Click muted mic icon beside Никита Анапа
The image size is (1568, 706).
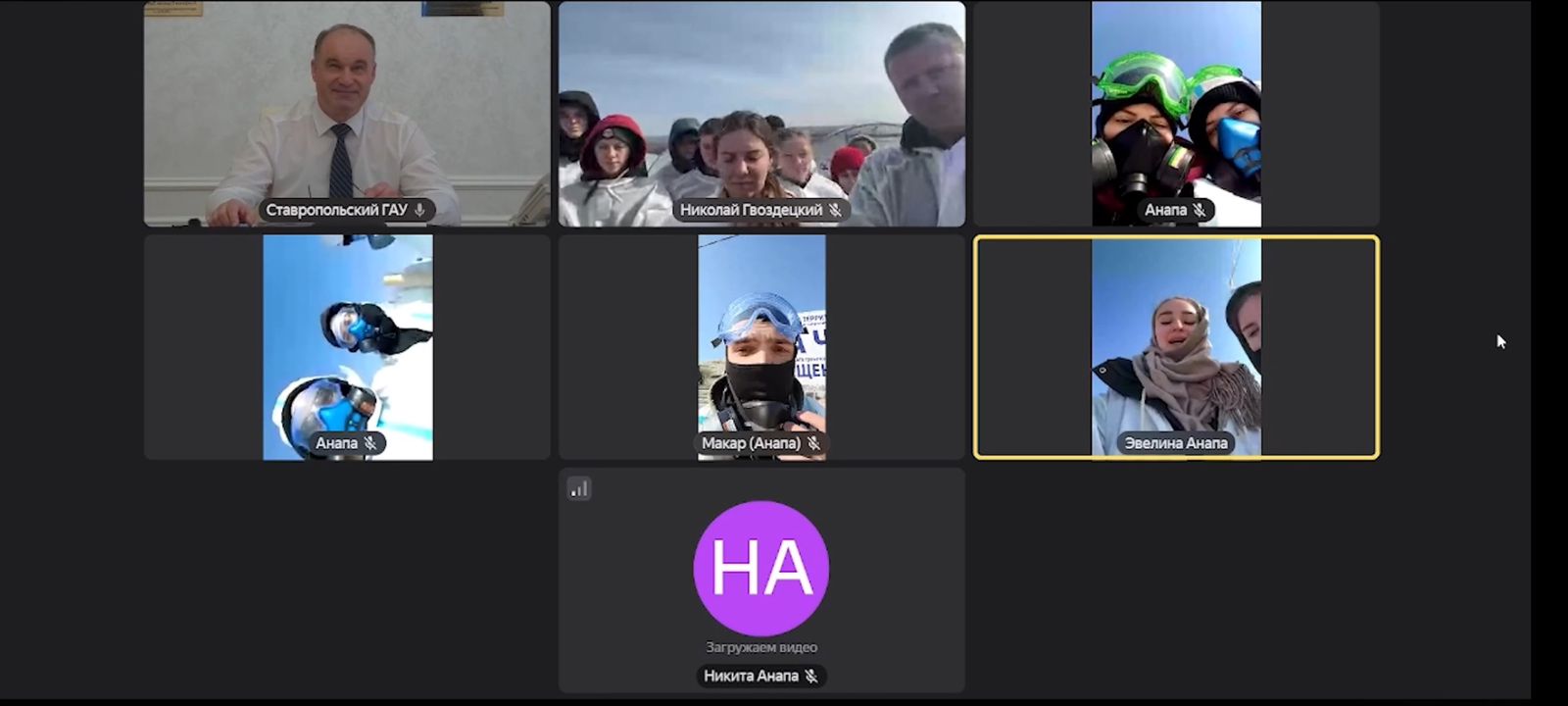(810, 676)
